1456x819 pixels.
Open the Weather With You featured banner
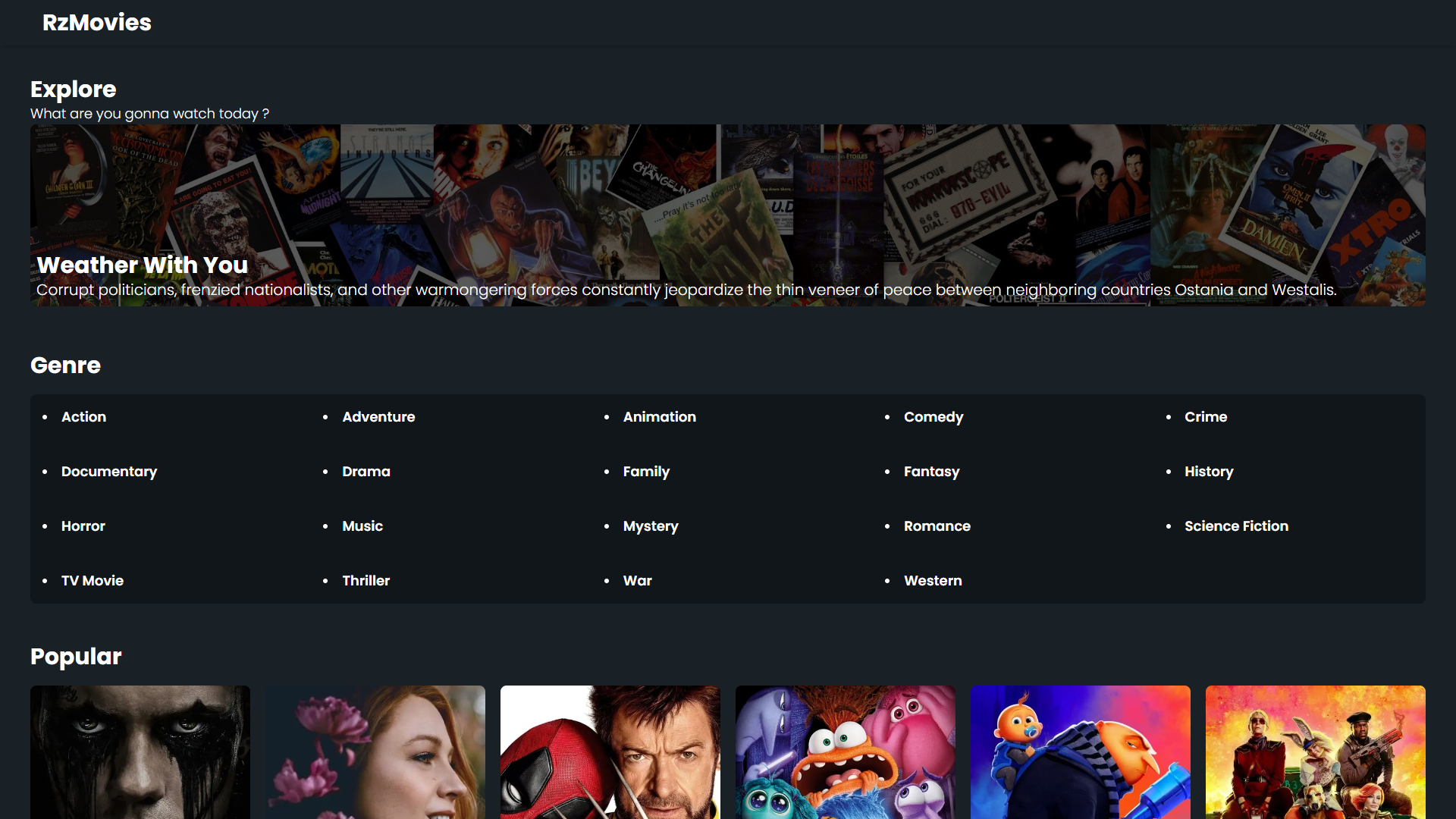point(726,215)
